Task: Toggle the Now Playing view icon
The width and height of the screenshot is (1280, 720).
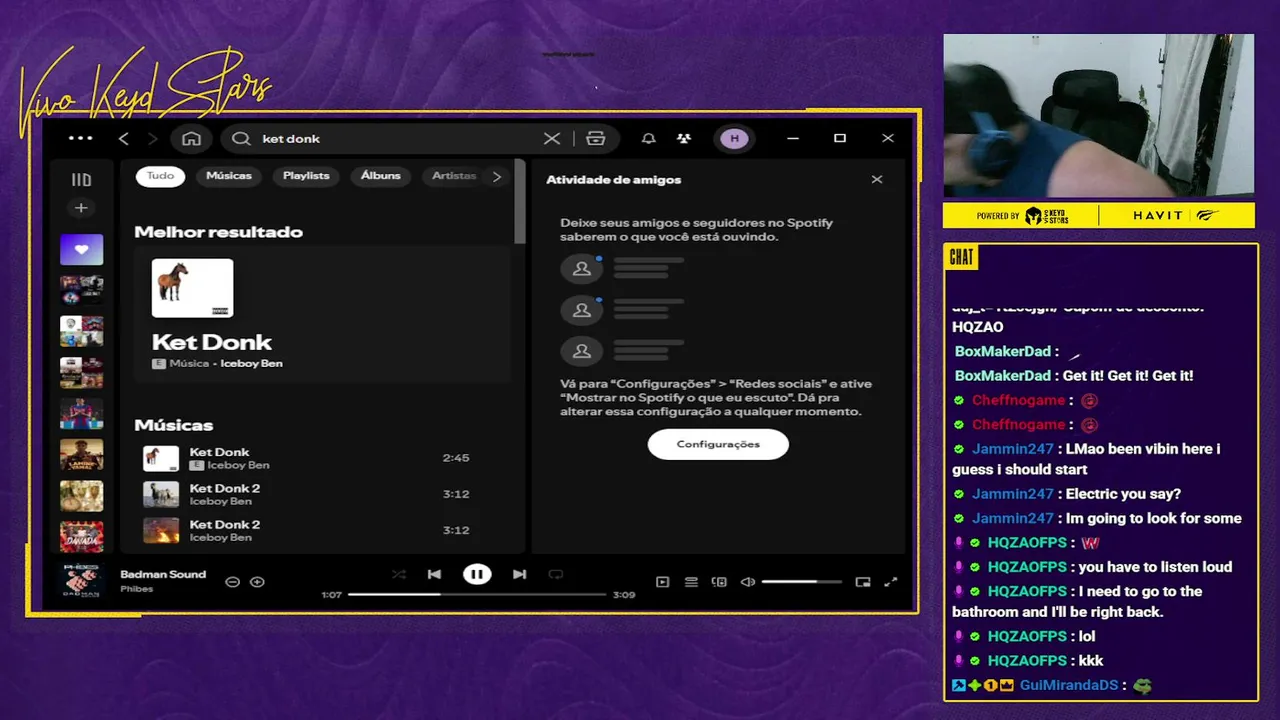Action: (662, 582)
